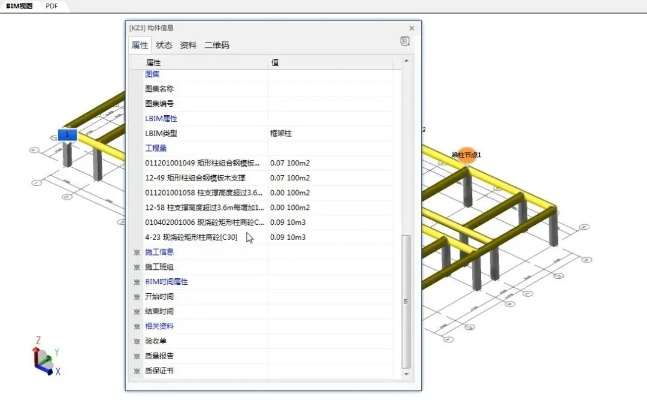Select the blue "1" tag on the model
The height and width of the screenshot is (400, 647).
pyautogui.click(x=68, y=133)
